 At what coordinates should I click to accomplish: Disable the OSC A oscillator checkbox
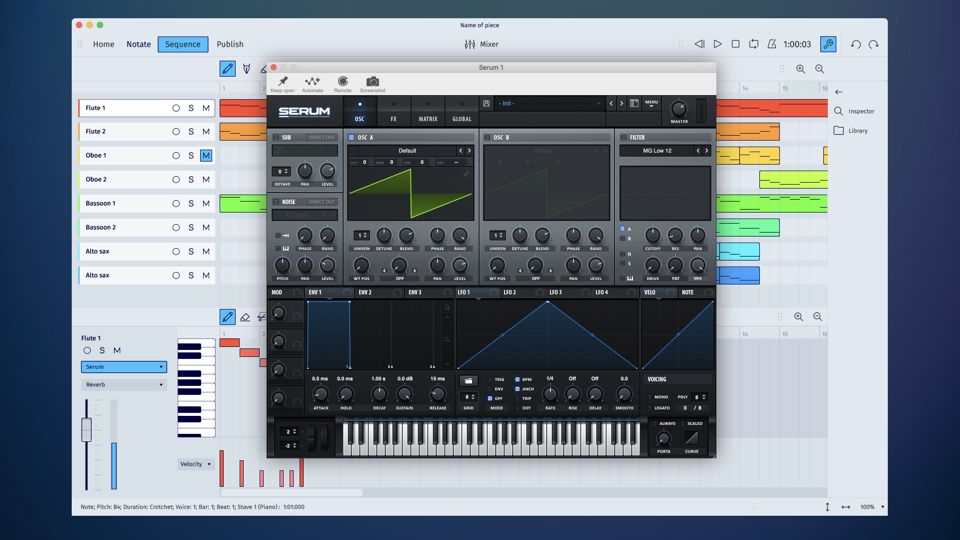(351, 138)
